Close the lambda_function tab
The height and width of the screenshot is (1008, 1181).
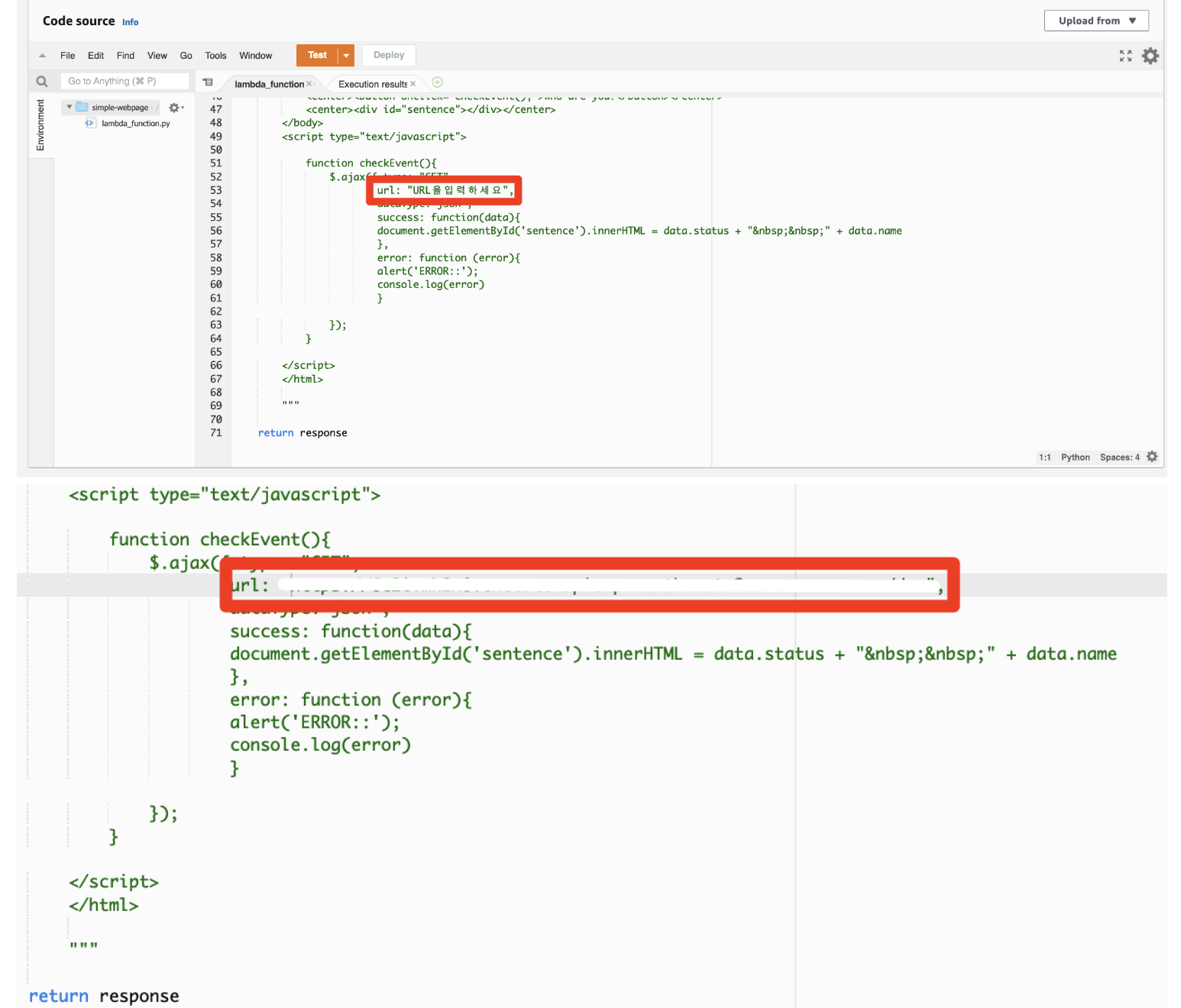click(309, 84)
